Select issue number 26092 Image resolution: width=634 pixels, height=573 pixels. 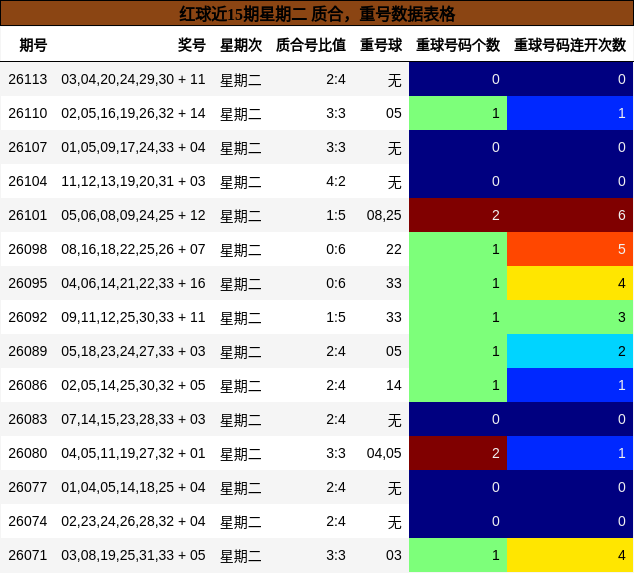pos(27,317)
